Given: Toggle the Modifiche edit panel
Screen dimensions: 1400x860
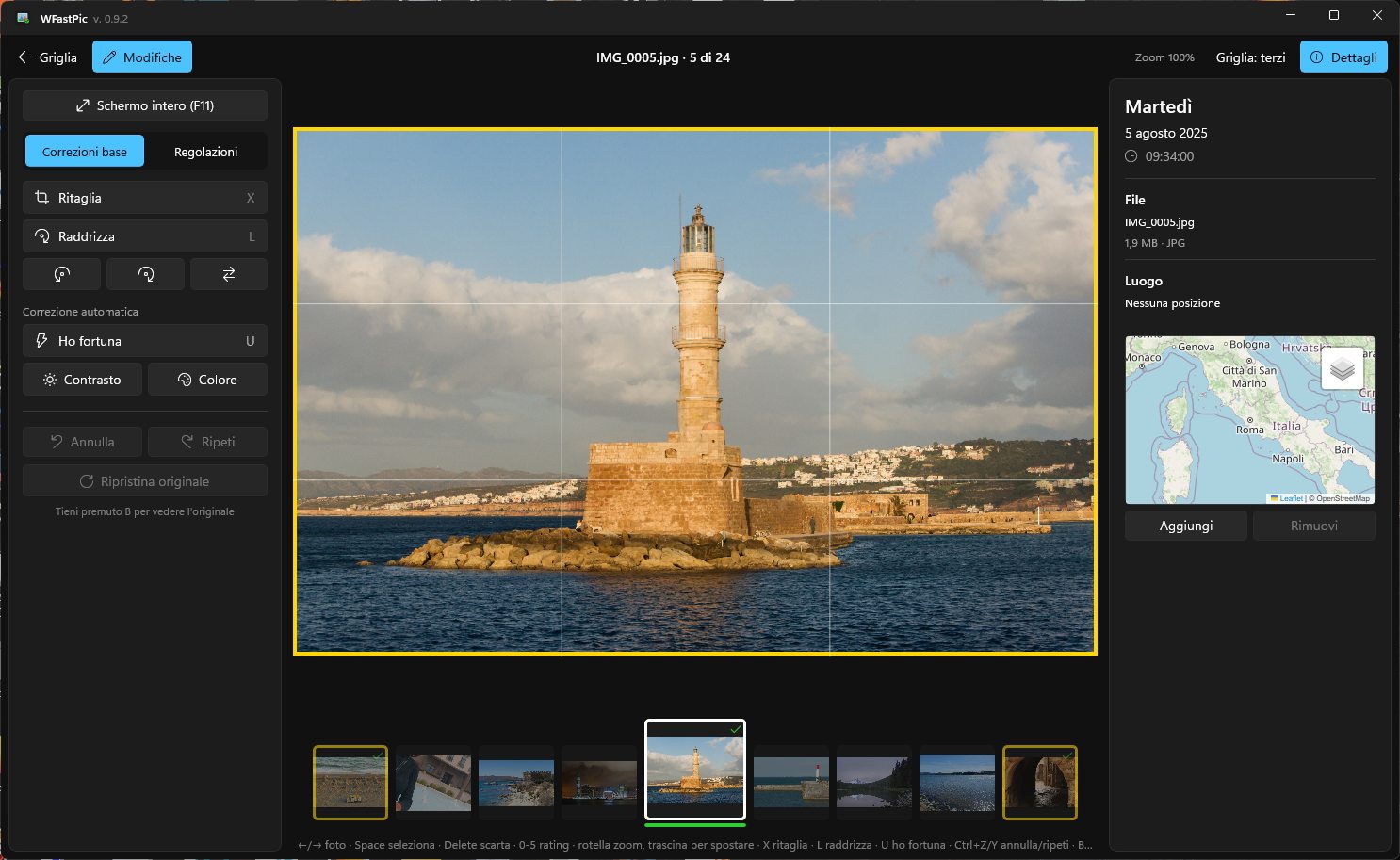Looking at the screenshot, I should (x=142, y=57).
